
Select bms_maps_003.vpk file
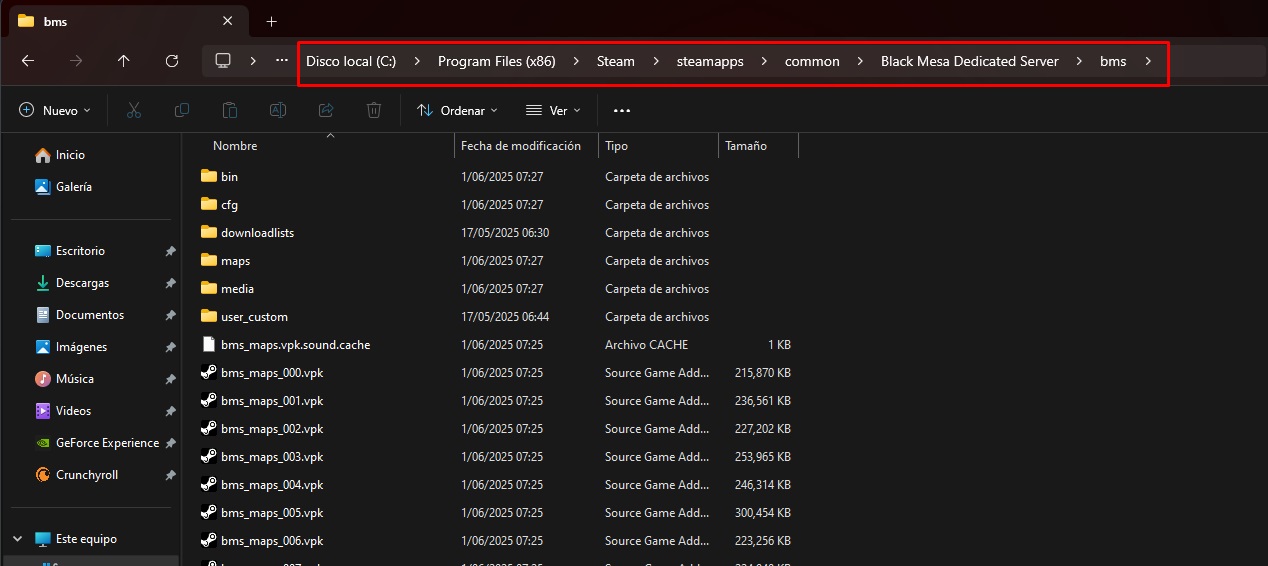(x=272, y=457)
